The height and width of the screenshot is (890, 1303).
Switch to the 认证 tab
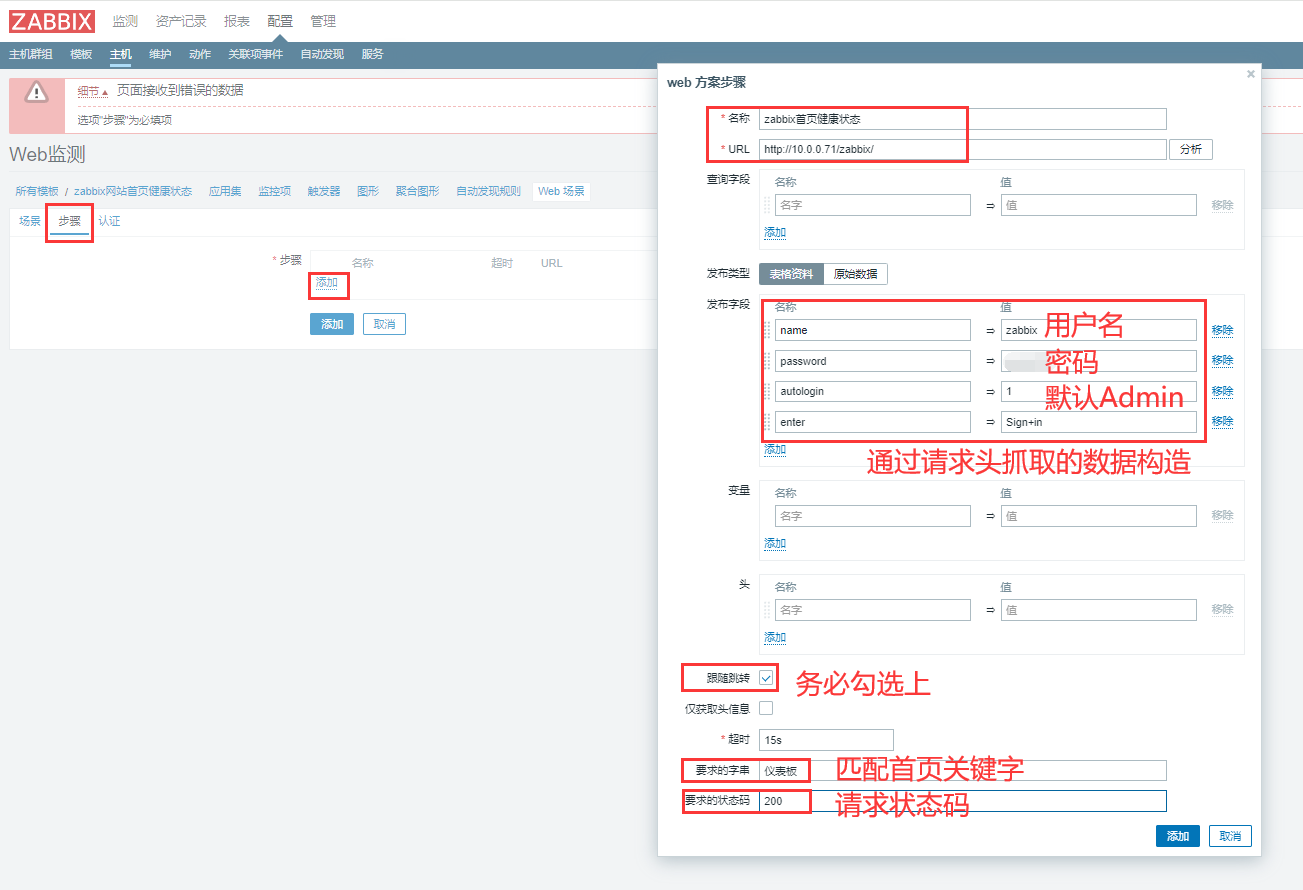[109, 221]
